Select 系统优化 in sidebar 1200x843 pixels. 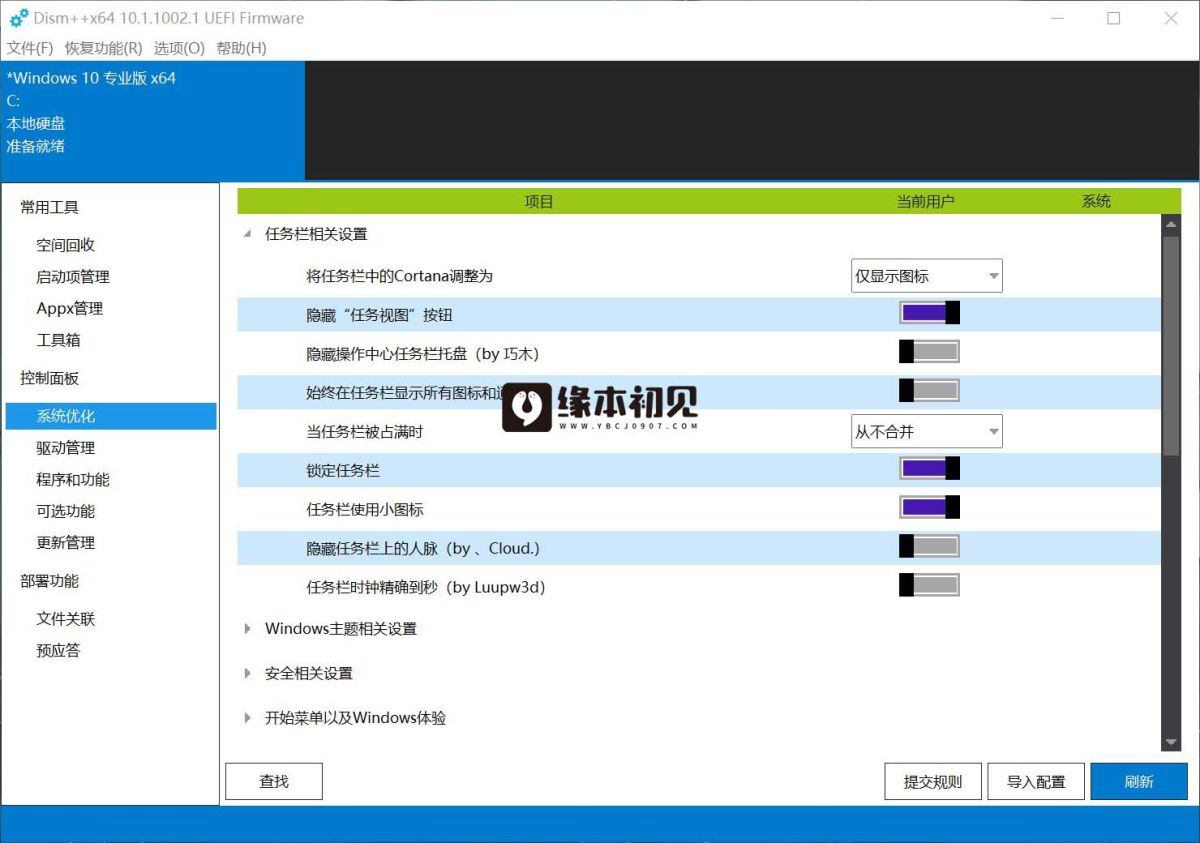pyautogui.click(x=111, y=416)
